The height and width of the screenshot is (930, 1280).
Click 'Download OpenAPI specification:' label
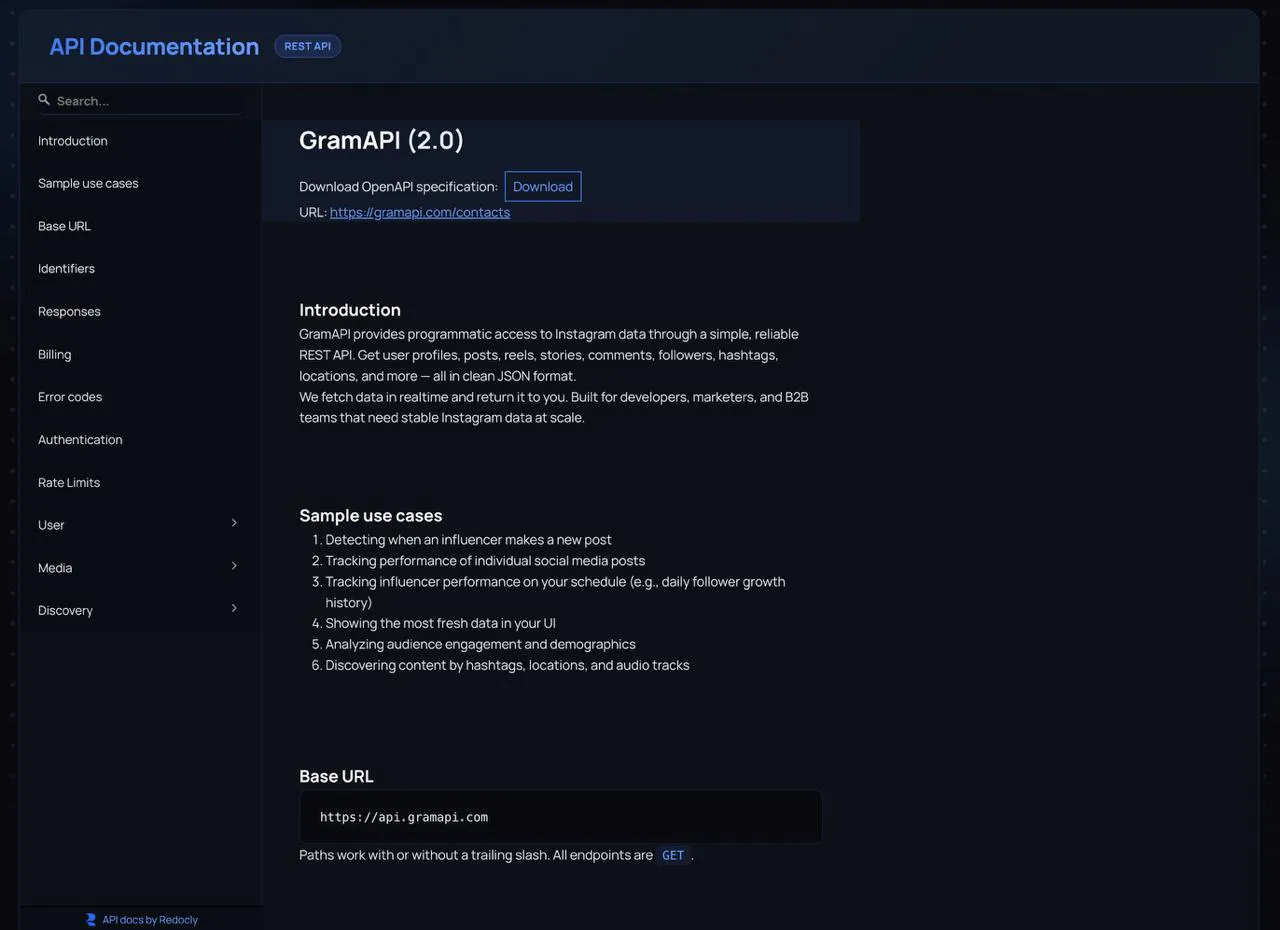click(x=399, y=186)
